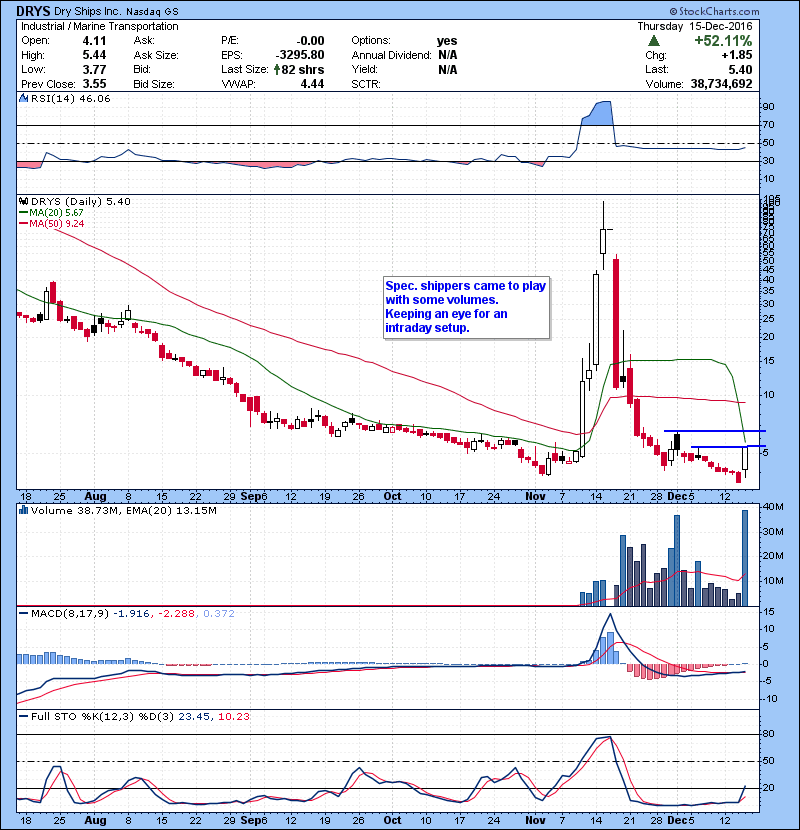Click the green MA(20) legend line
The width and height of the screenshot is (800, 830).
click(x=23, y=212)
